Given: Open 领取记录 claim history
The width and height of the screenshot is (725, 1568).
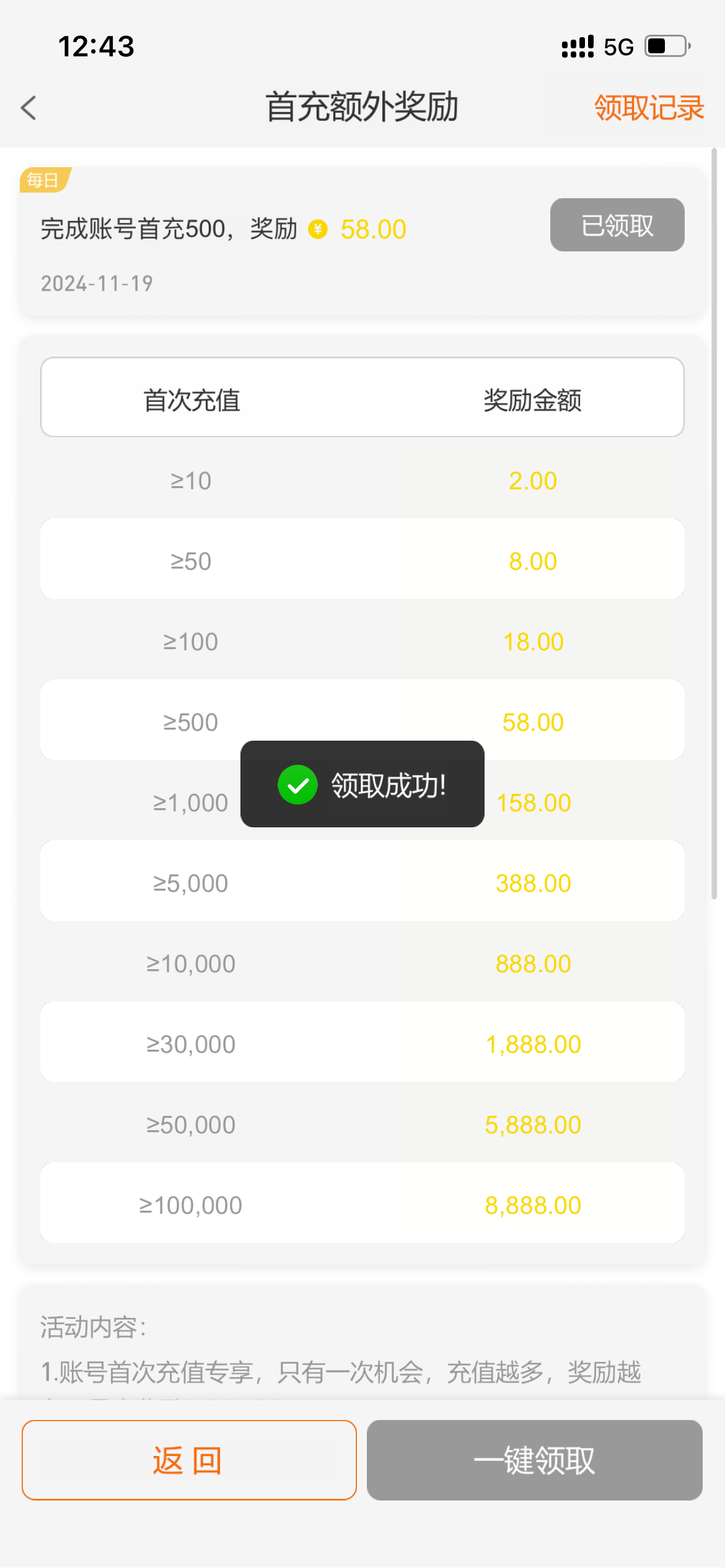Looking at the screenshot, I should [649, 108].
